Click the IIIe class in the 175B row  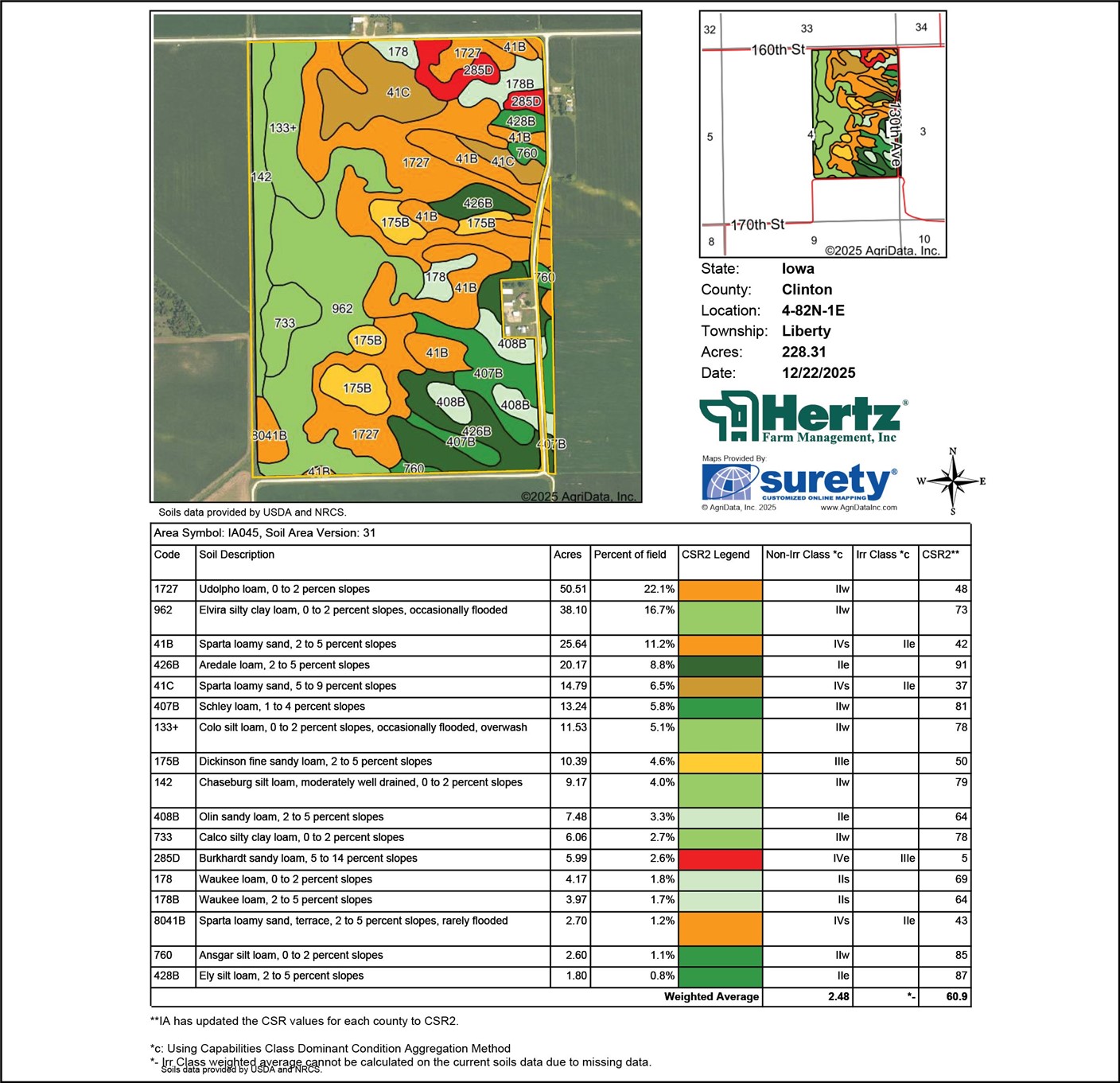tap(842, 762)
